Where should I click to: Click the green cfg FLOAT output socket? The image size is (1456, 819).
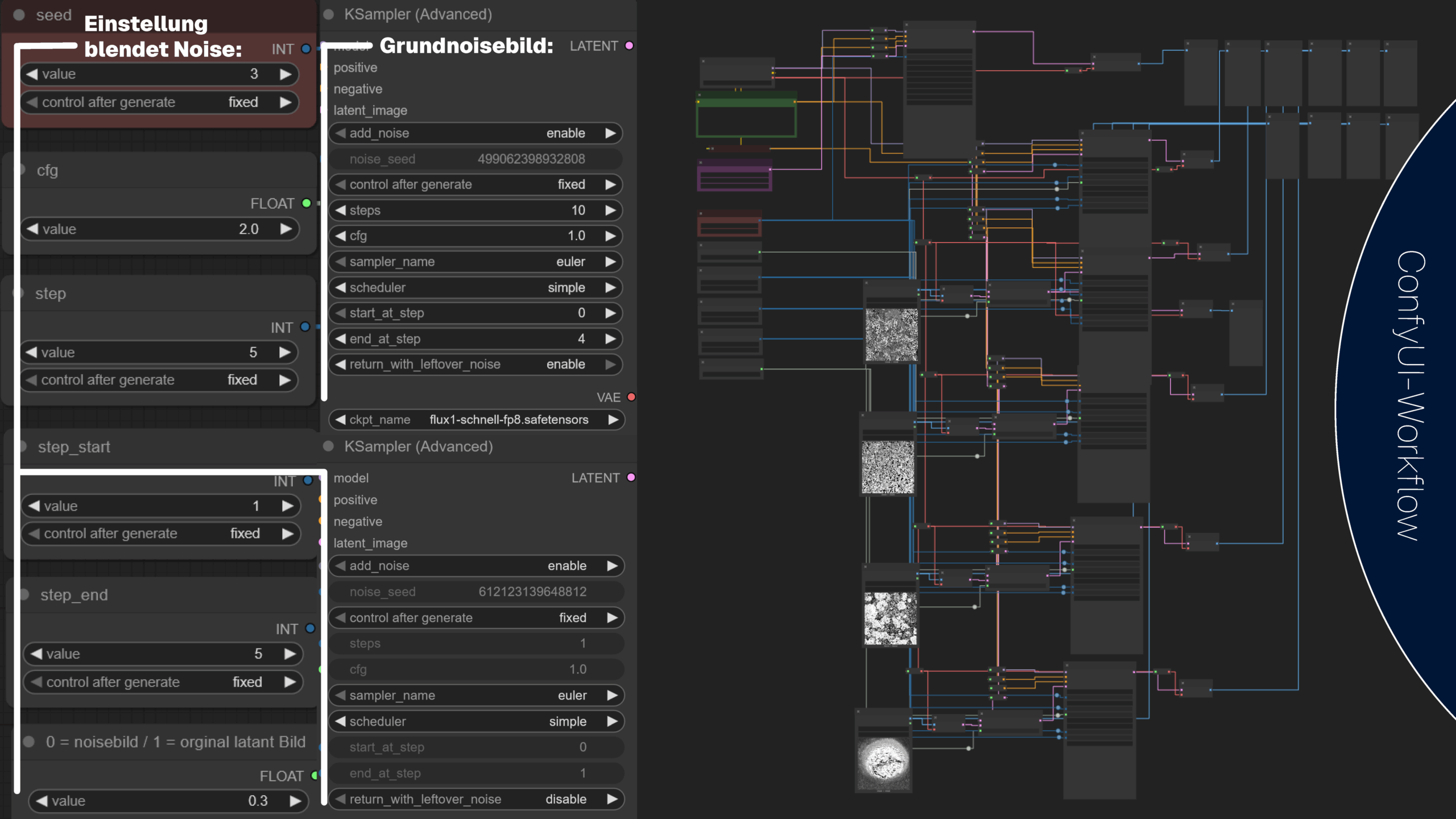307,203
